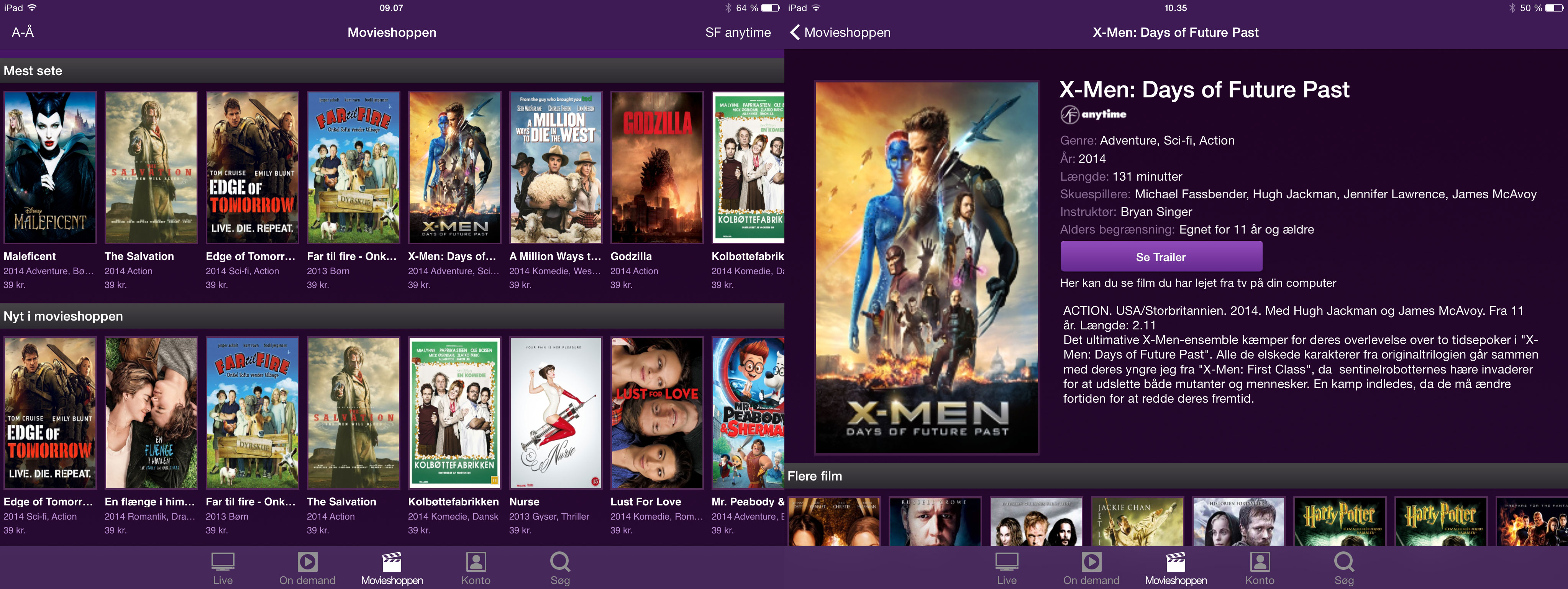Open X-Men poster in Mest sete
The height and width of the screenshot is (589, 1568).
click(x=455, y=168)
